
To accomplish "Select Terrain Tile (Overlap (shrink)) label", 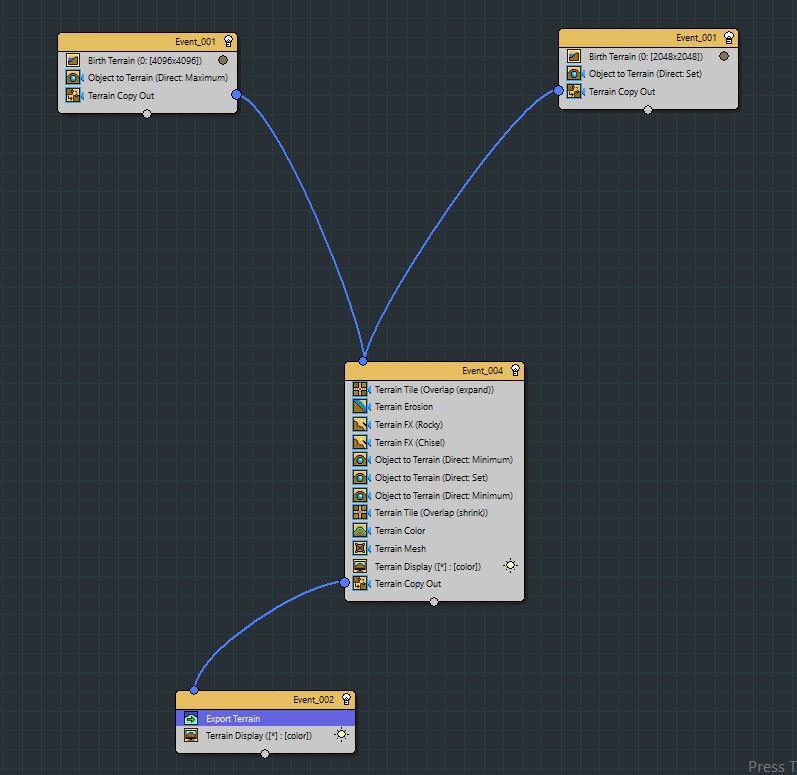I will tap(431, 513).
